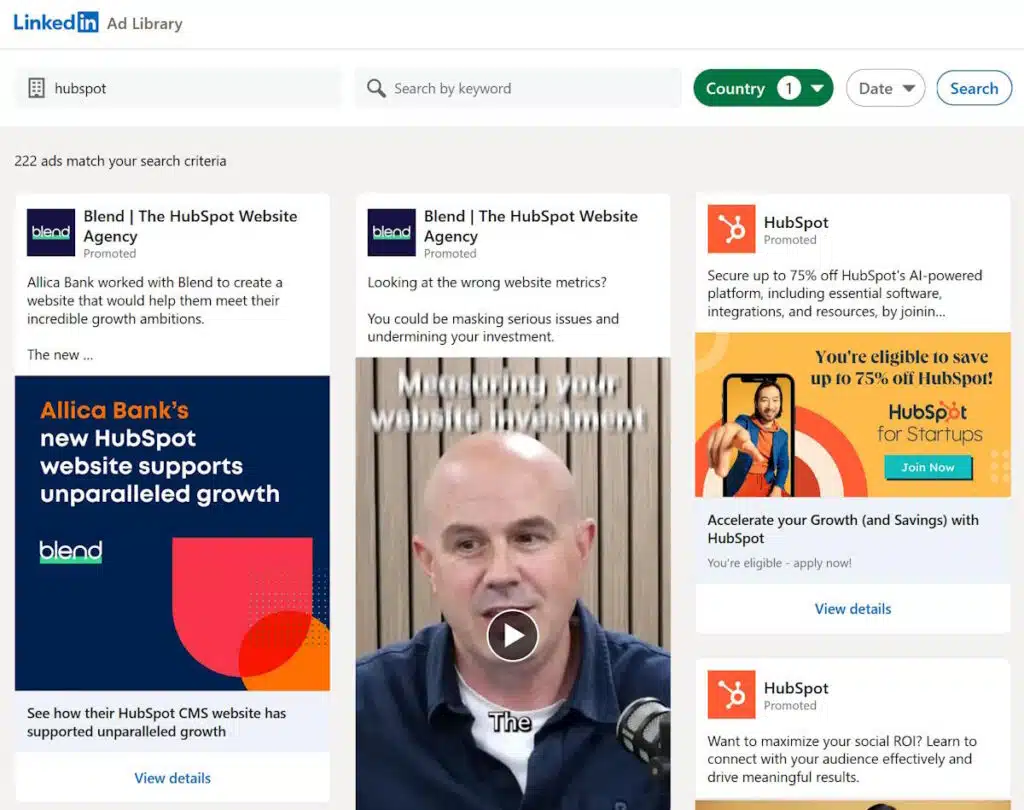Click the Blend logo on the second ad
Screen dimensions: 1024x810
[391, 232]
